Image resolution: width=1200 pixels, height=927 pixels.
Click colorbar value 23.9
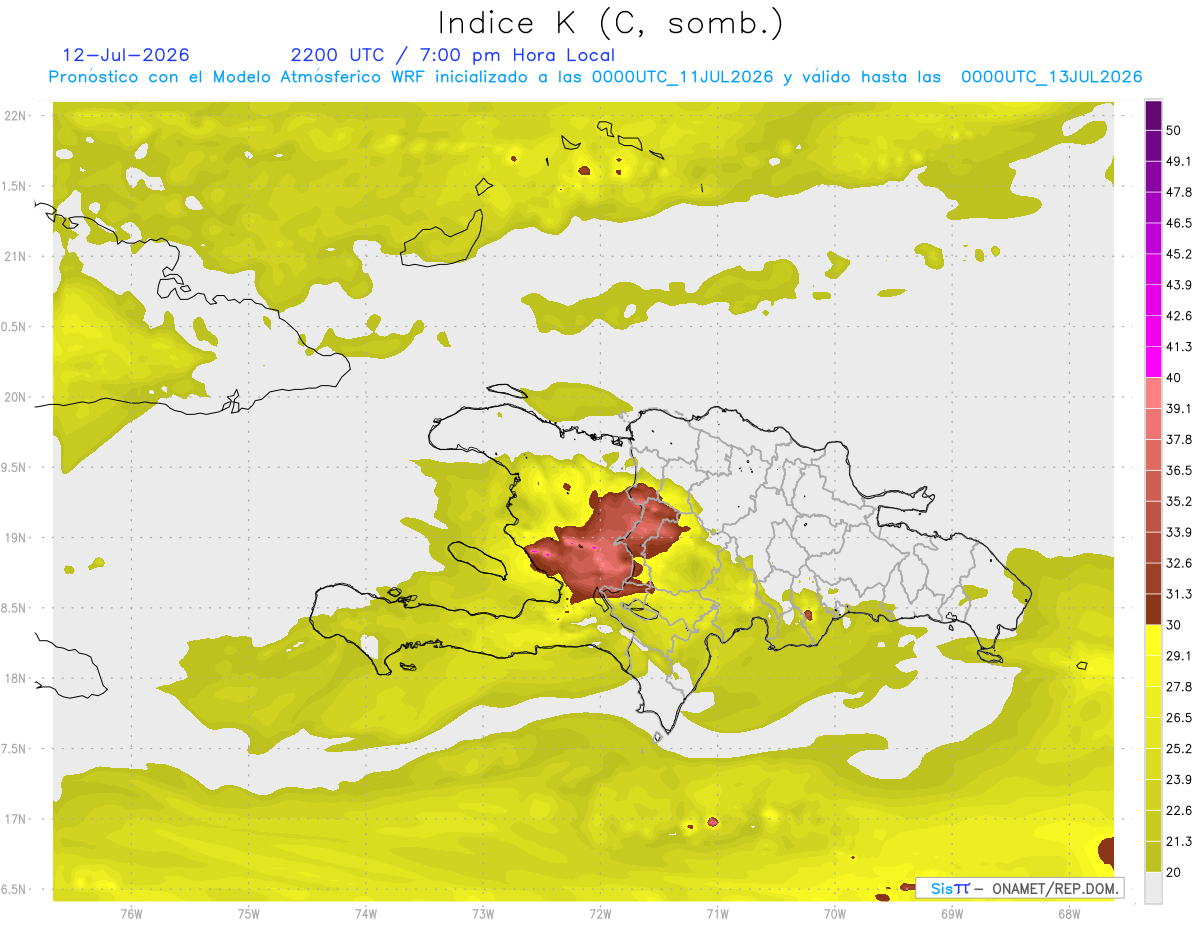click(x=1179, y=780)
